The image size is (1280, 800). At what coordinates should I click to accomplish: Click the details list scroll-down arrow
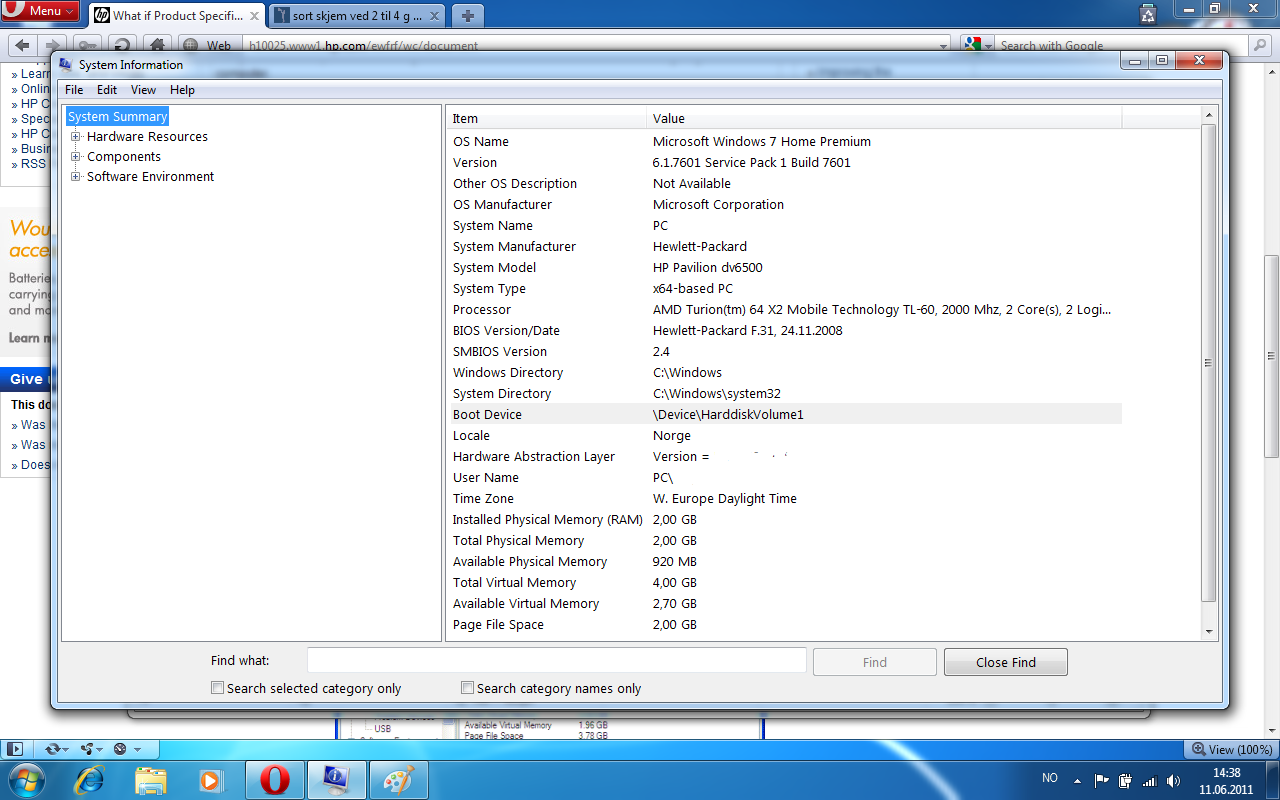[1209, 631]
